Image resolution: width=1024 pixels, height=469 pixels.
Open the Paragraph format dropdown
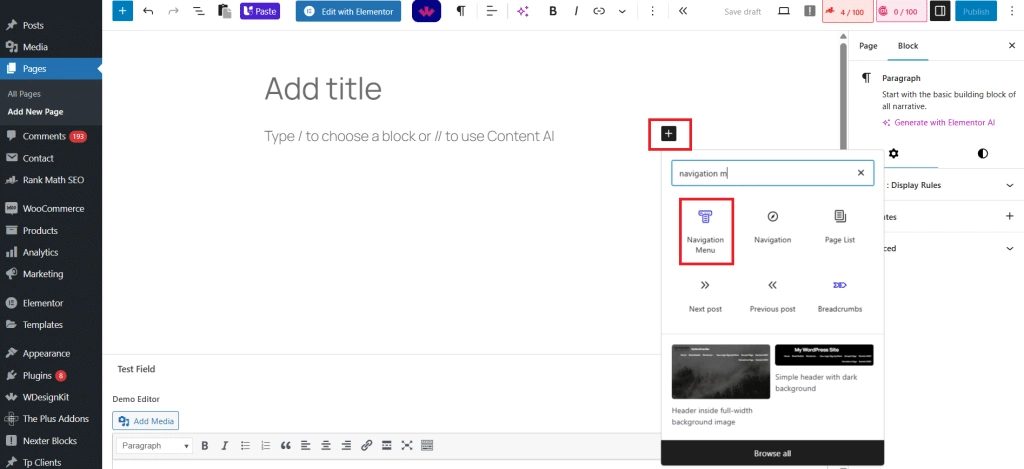click(x=154, y=445)
